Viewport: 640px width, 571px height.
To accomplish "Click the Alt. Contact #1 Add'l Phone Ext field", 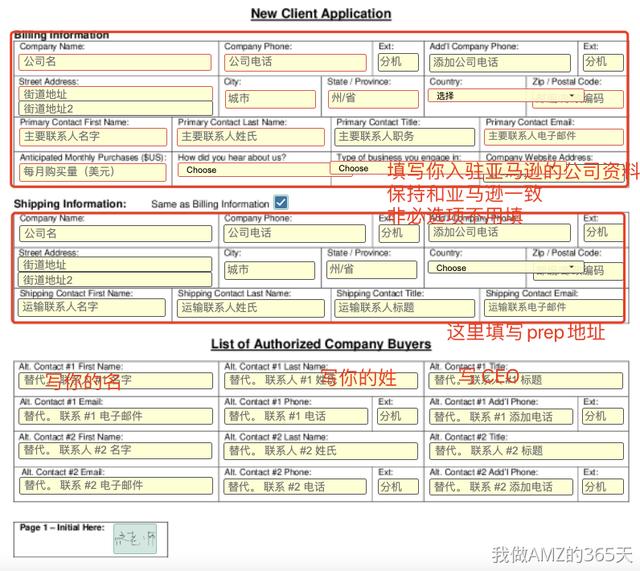I will pyautogui.click(x=604, y=416).
